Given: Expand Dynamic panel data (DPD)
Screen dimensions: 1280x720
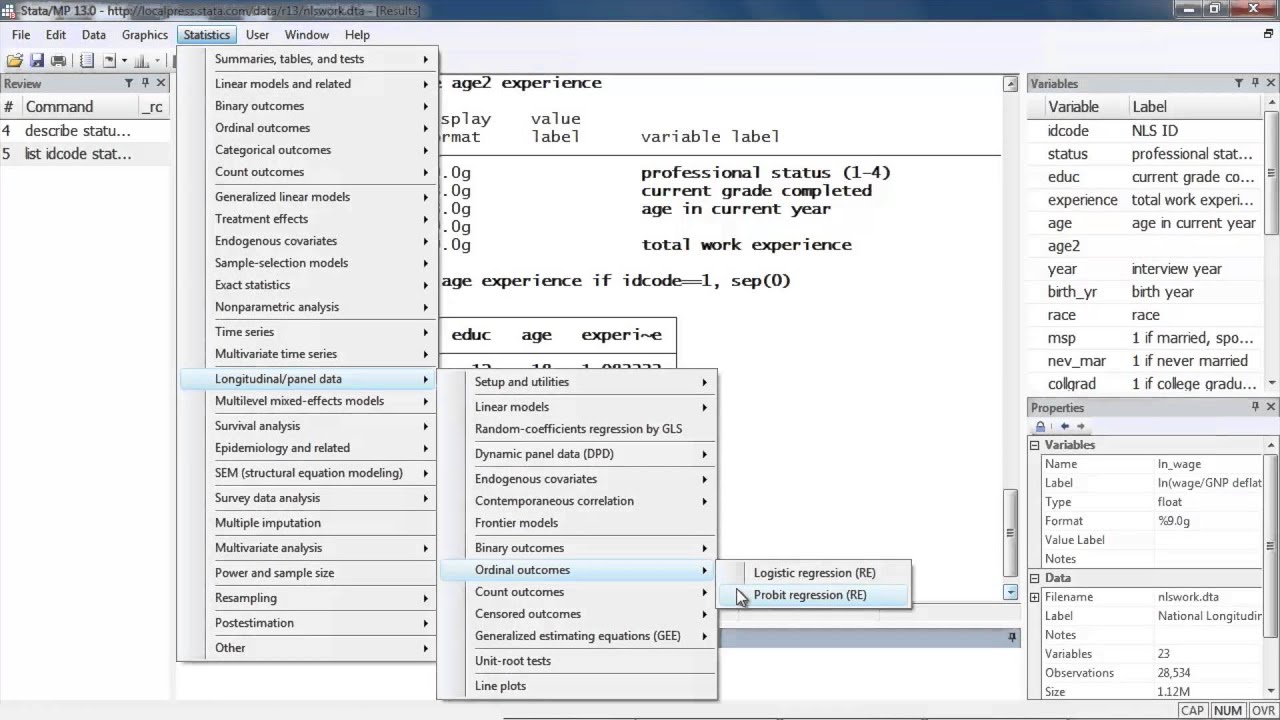Looking at the screenshot, I should click(x=577, y=454).
